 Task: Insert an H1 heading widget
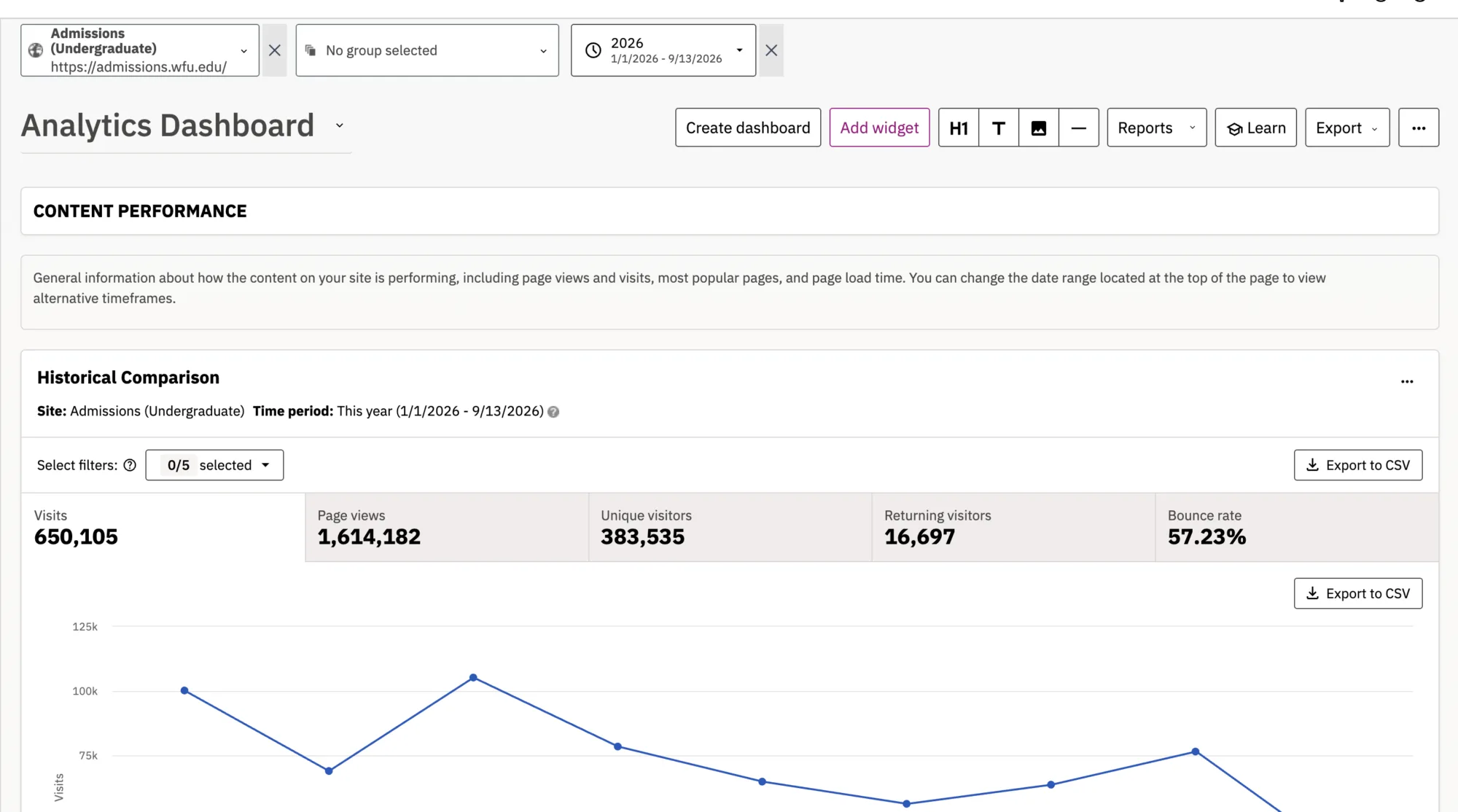[959, 128]
